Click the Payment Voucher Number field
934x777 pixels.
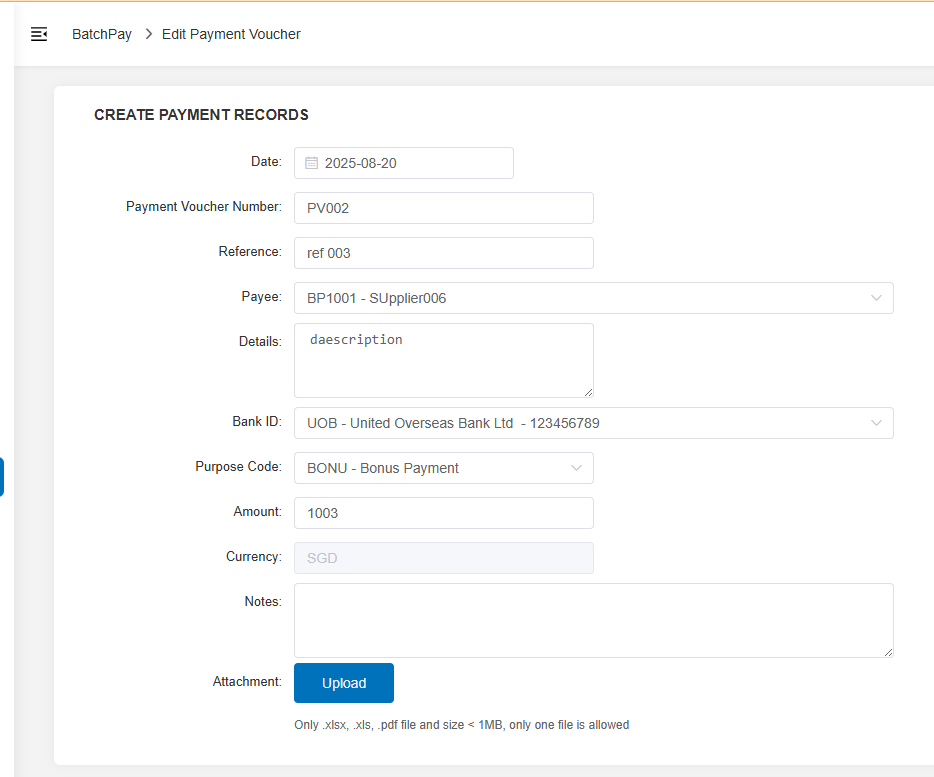tap(443, 208)
